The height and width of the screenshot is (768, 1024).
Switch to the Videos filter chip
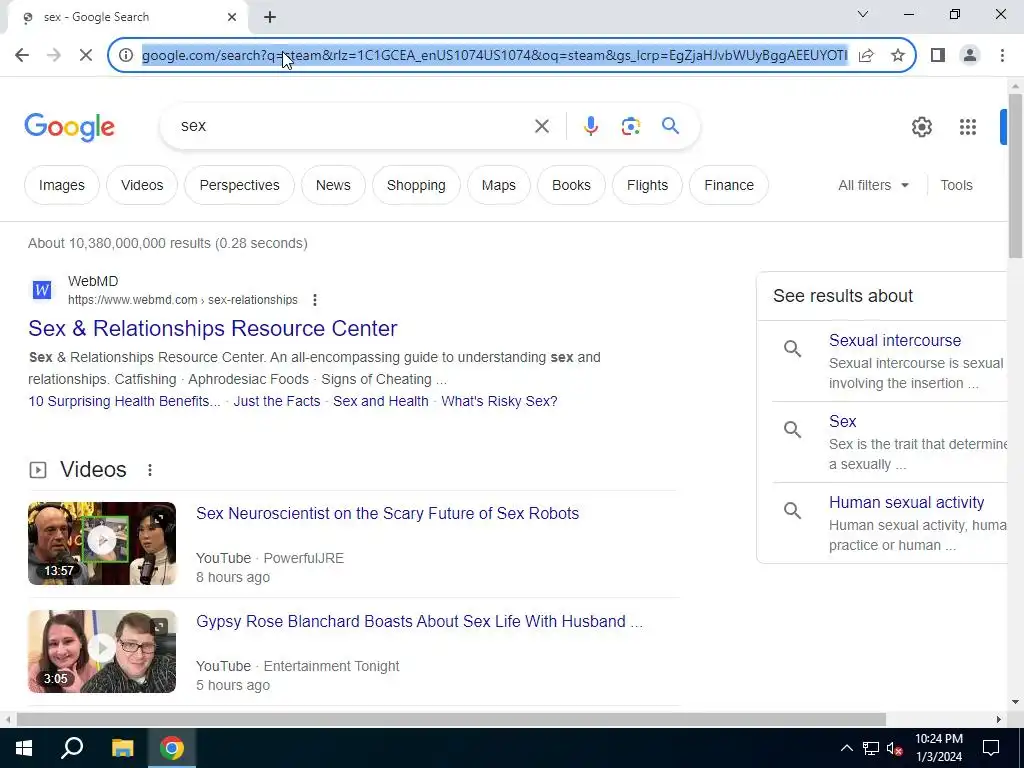click(142, 185)
